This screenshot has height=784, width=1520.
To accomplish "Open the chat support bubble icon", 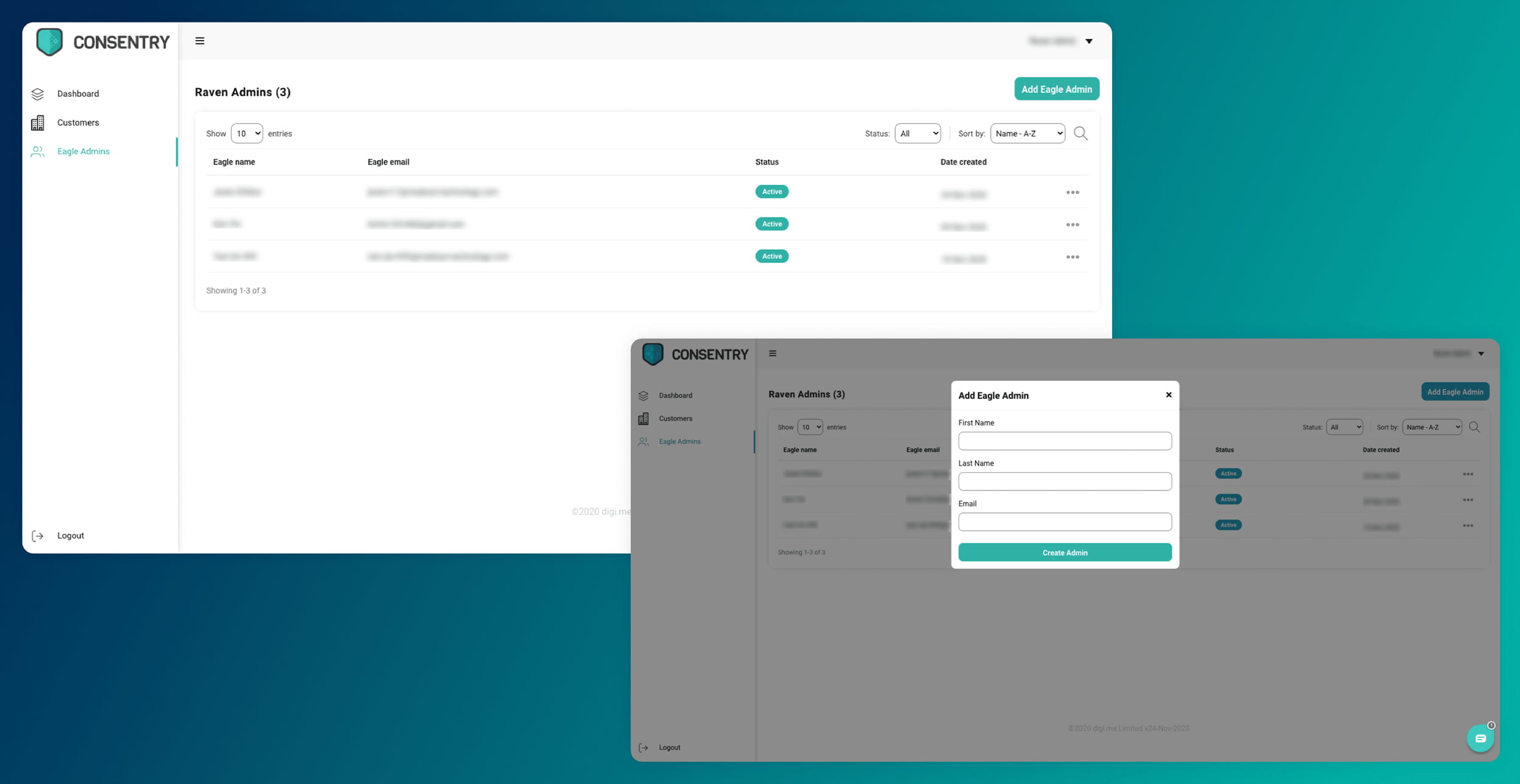I will click(x=1480, y=738).
